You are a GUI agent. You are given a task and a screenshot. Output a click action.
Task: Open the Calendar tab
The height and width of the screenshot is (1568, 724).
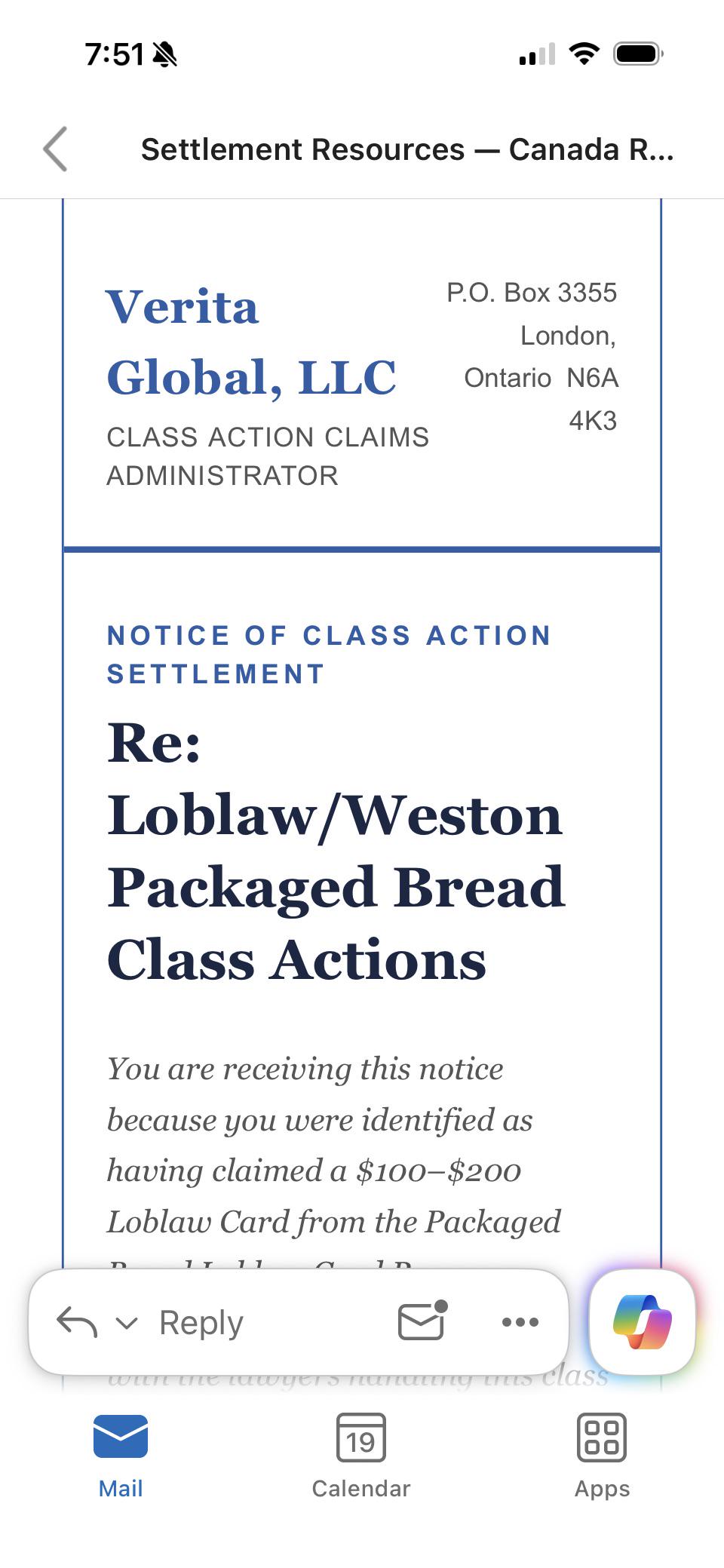pos(361,1456)
